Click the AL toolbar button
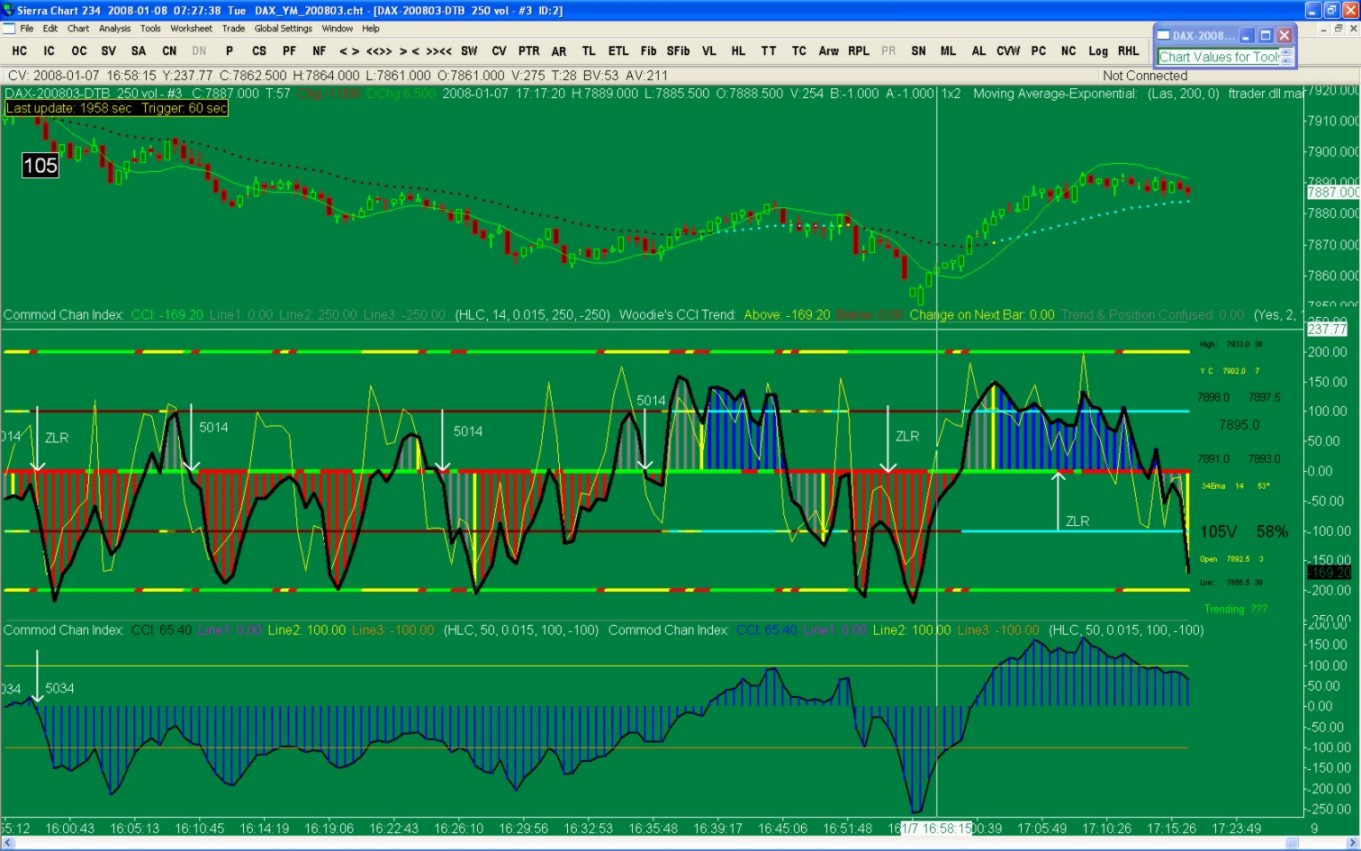 [978, 51]
